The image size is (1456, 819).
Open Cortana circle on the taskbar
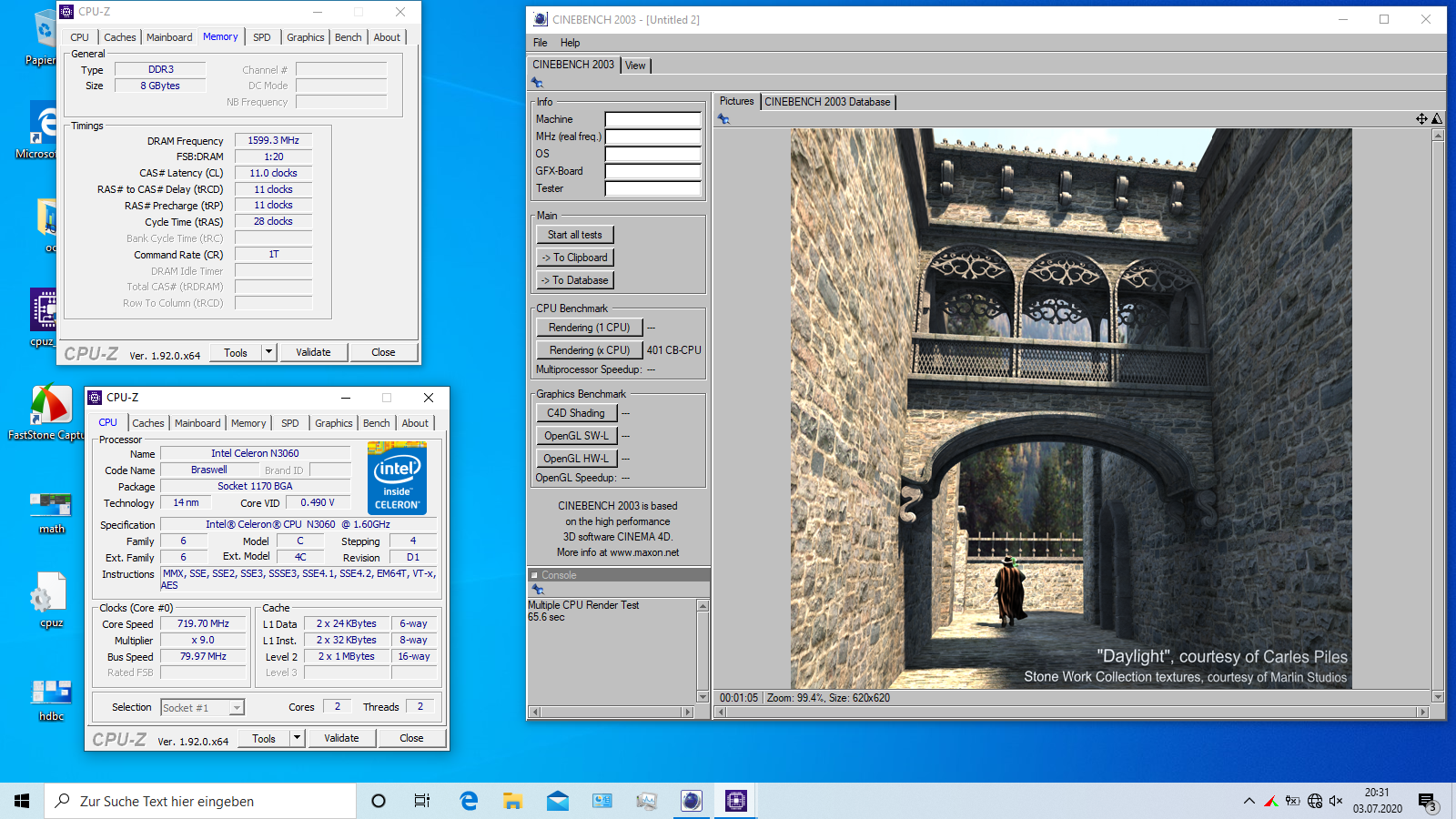click(379, 801)
